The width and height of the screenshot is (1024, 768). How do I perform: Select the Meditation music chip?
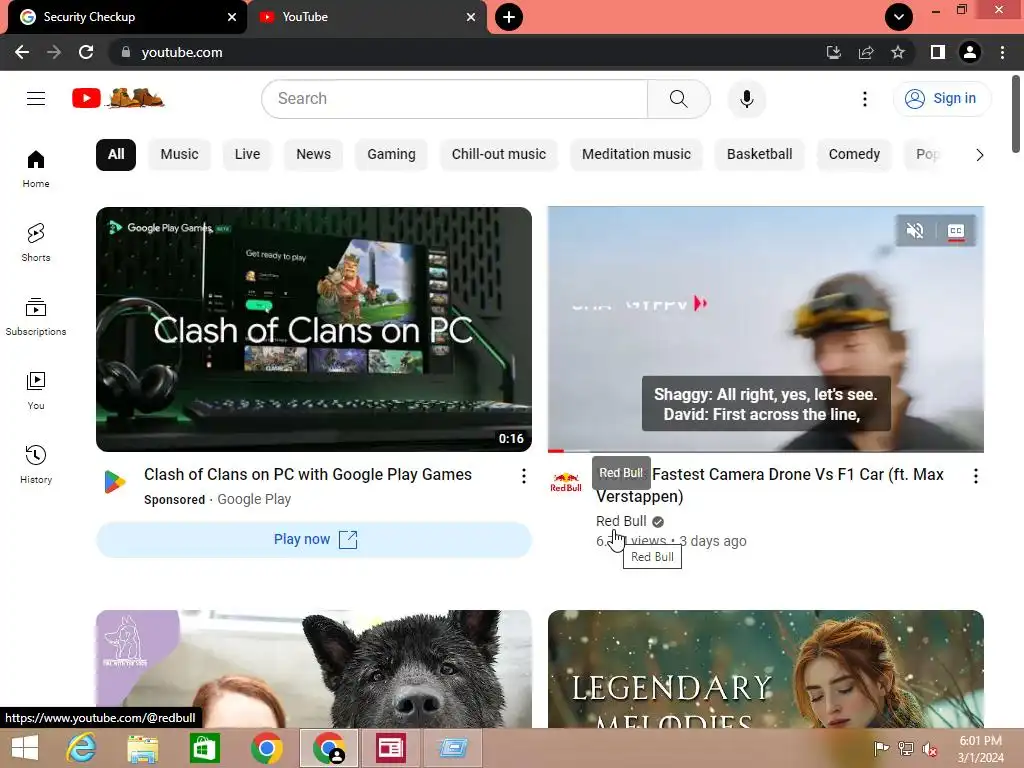pyautogui.click(x=636, y=155)
